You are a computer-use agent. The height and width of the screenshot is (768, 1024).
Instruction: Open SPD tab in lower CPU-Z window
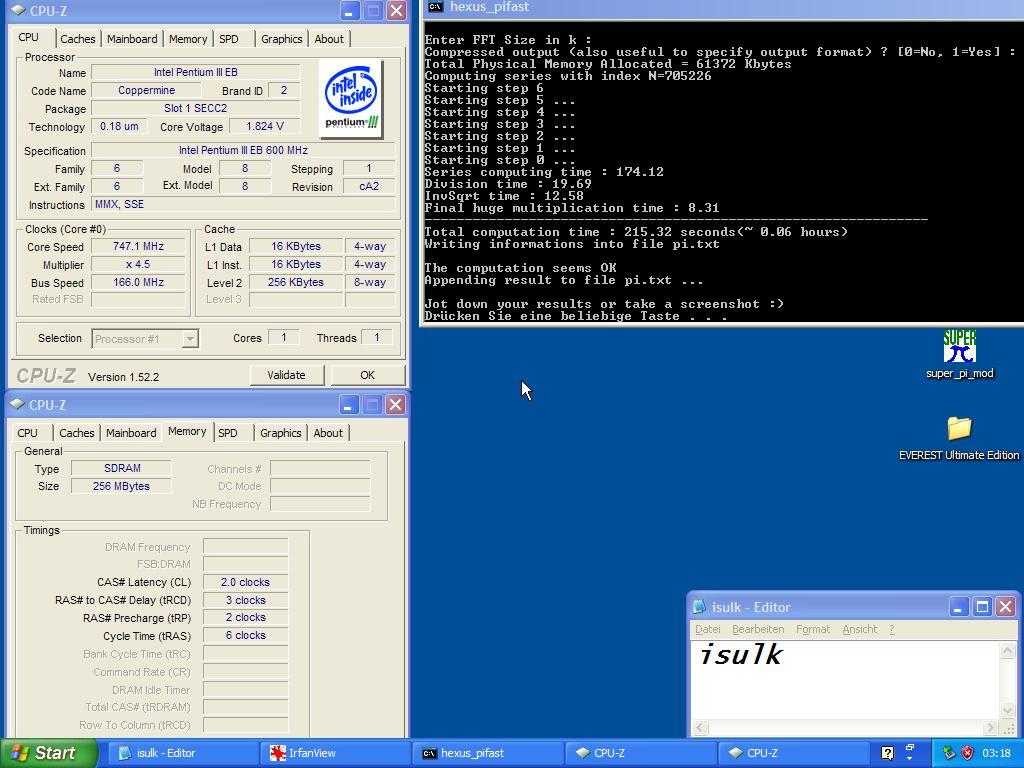tap(227, 433)
